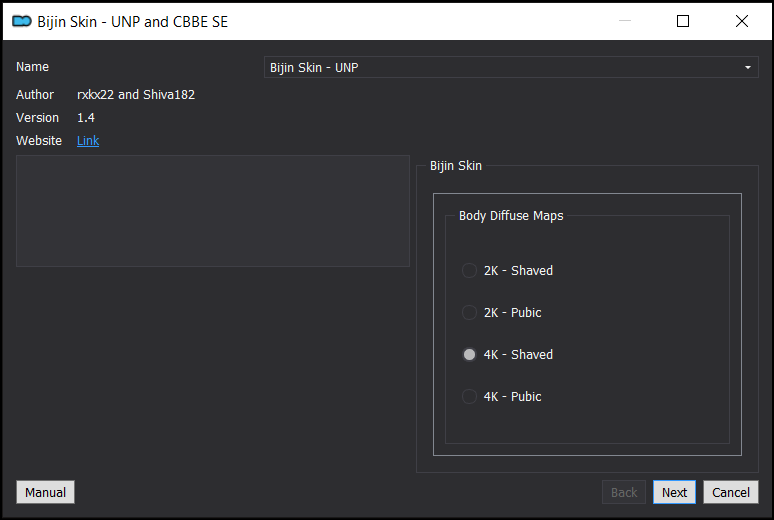Expand the Name dropdown arrow
Image resolution: width=774 pixels, height=520 pixels.
point(748,67)
